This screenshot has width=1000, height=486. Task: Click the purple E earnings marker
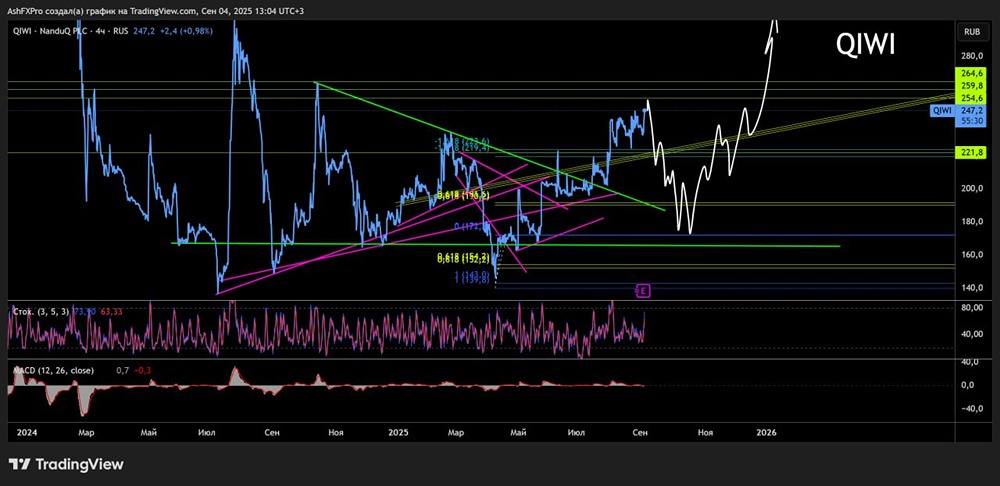click(x=643, y=291)
